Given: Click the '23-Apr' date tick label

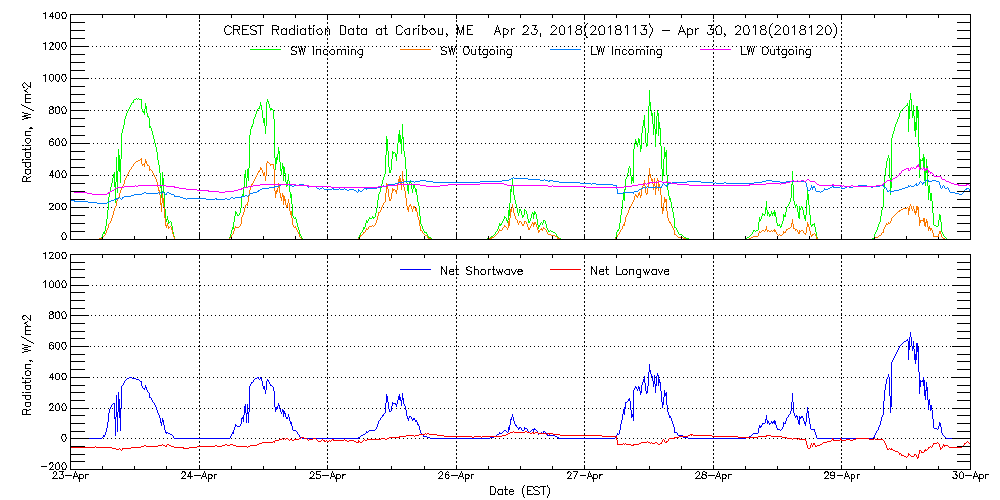Looking at the screenshot, I should [x=72, y=477].
